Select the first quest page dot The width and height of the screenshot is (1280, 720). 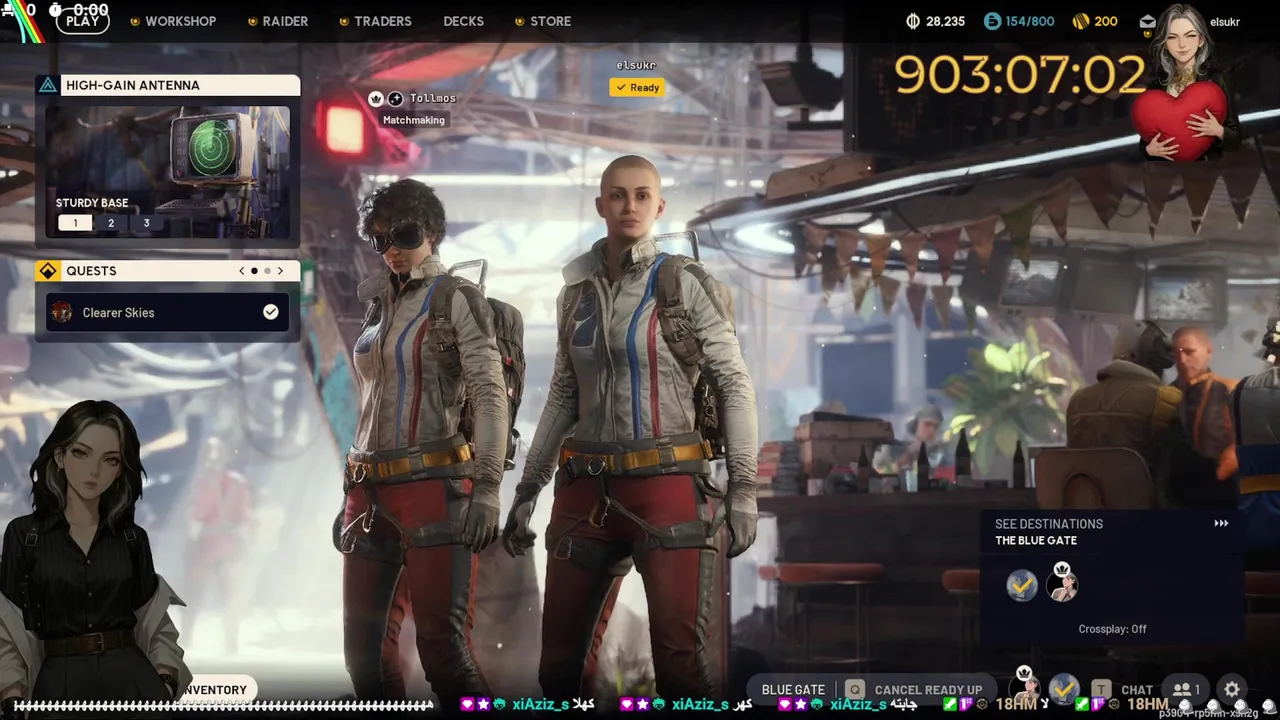point(254,271)
